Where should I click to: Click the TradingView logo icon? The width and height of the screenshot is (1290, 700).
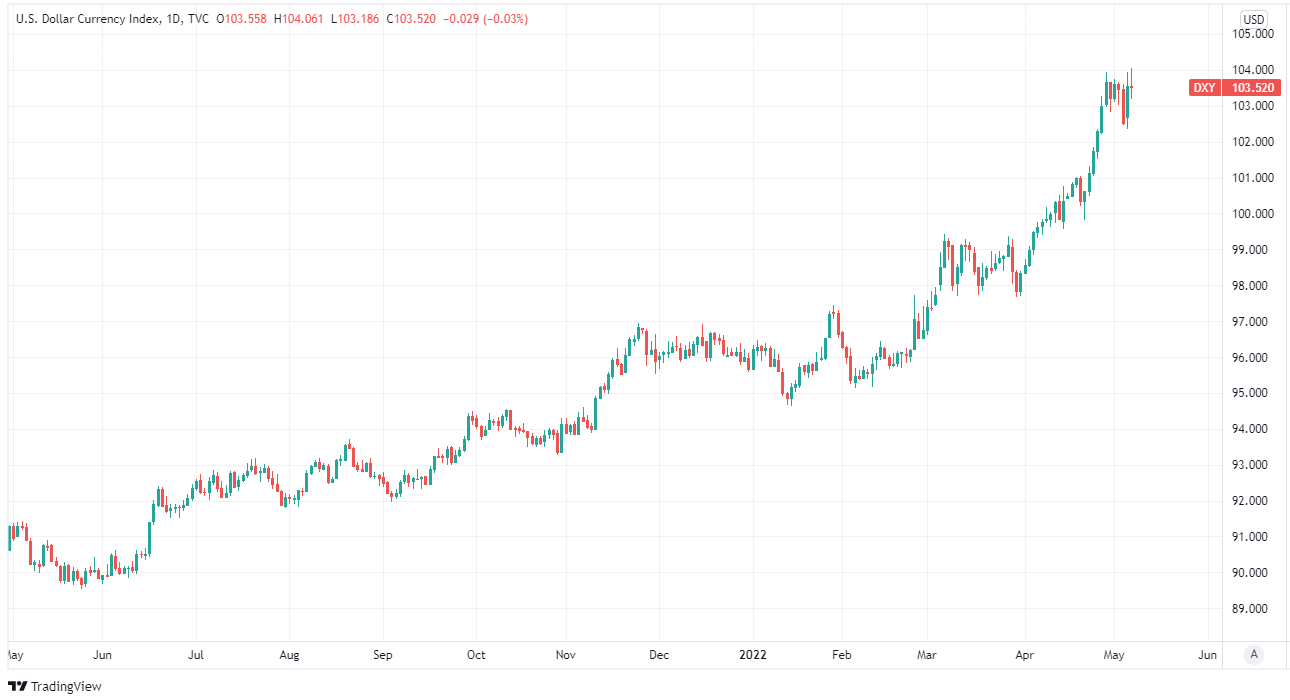pyautogui.click(x=17, y=686)
